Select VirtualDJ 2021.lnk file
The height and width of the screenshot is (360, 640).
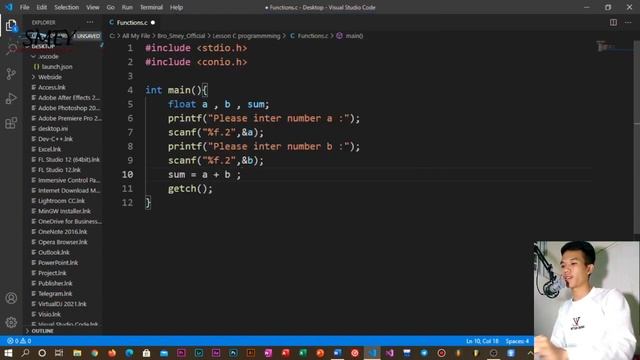coord(62,304)
